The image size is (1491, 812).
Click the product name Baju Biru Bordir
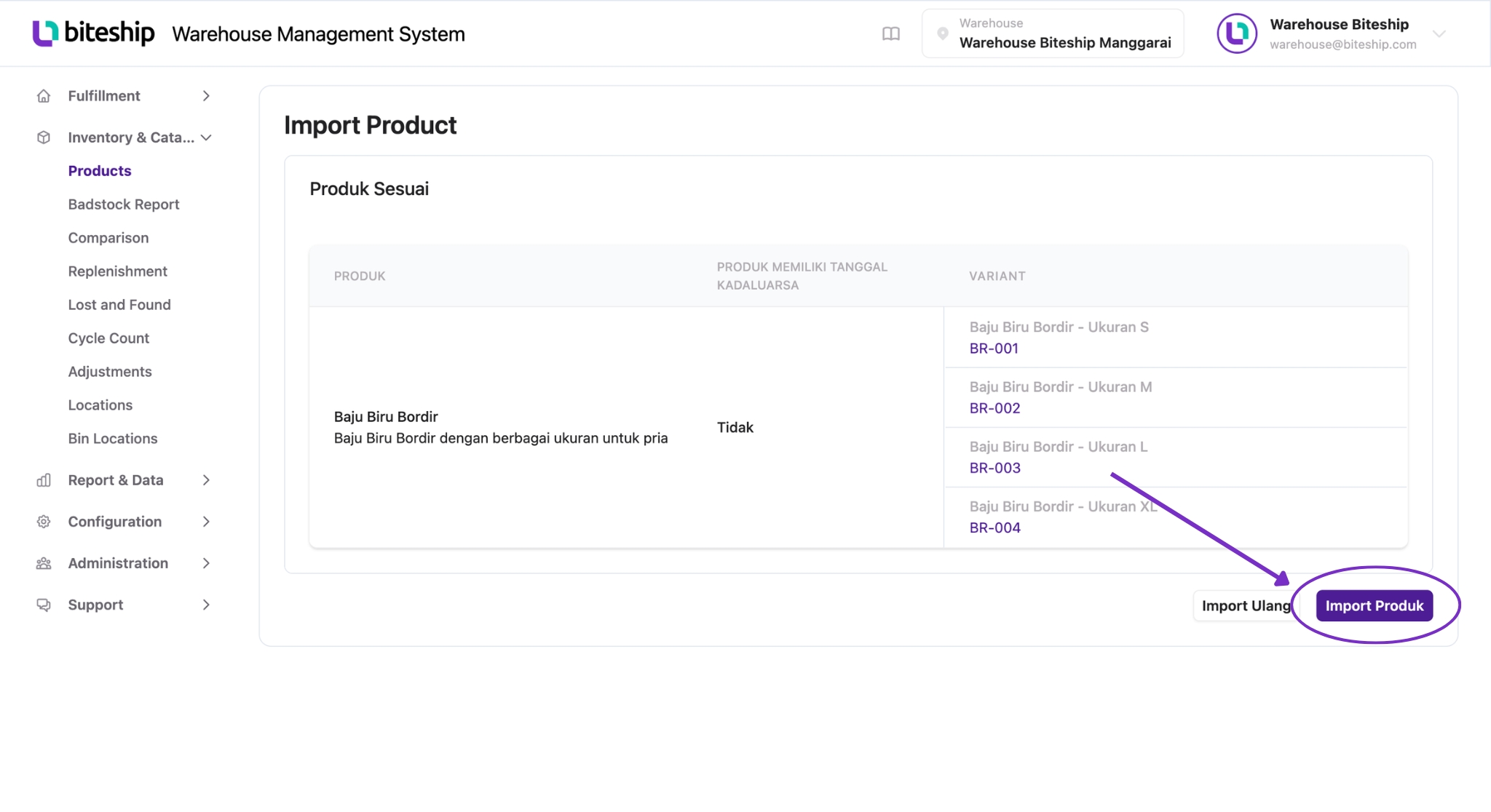[x=386, y=417]
